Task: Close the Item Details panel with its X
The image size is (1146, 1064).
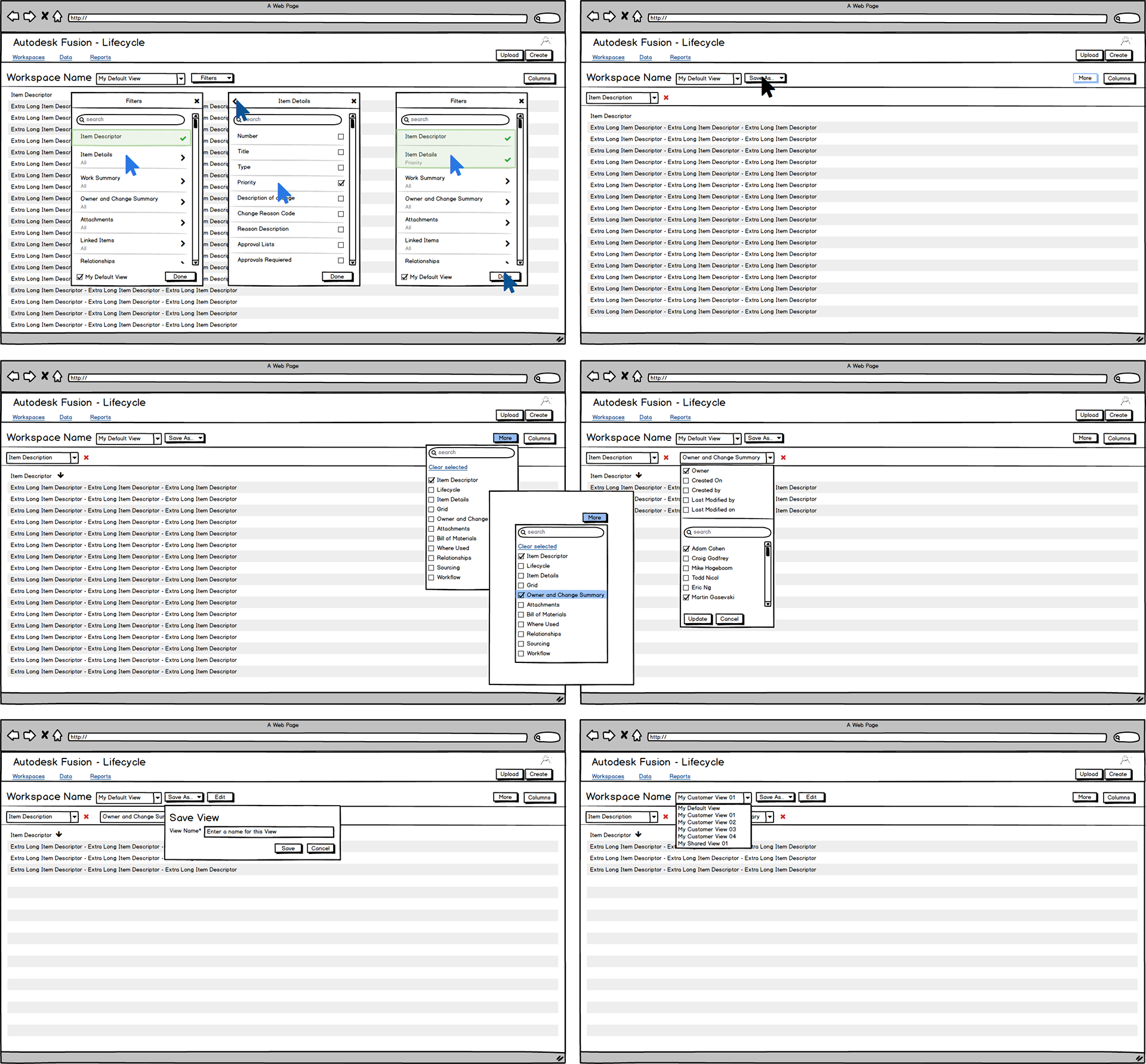Action: pyautogui.click(x=353, y=101)
